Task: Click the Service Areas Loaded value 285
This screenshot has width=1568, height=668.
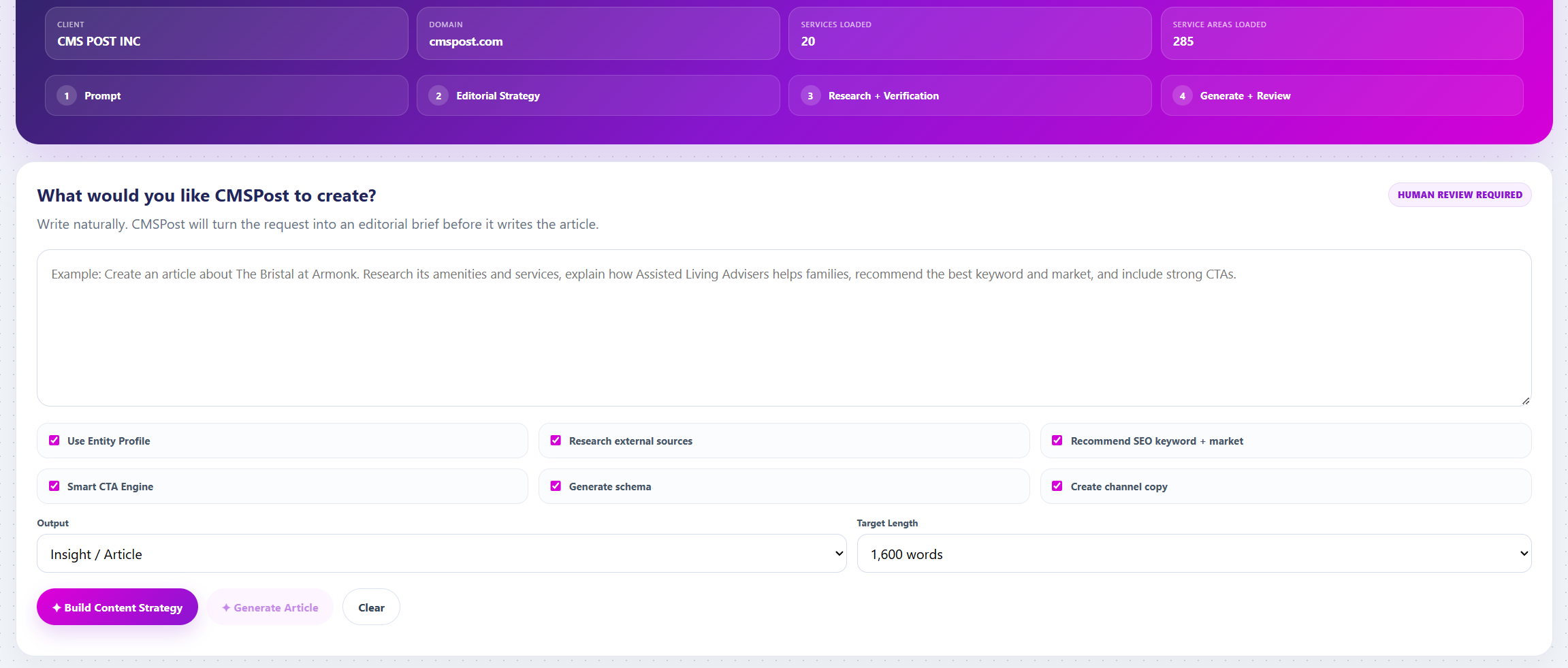Action: click(x=1183, y=42)
